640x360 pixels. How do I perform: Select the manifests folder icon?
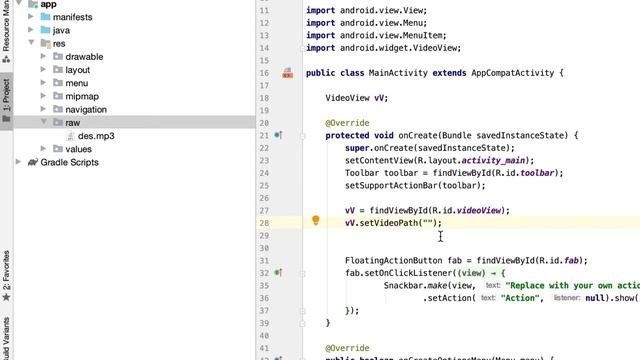45,17
